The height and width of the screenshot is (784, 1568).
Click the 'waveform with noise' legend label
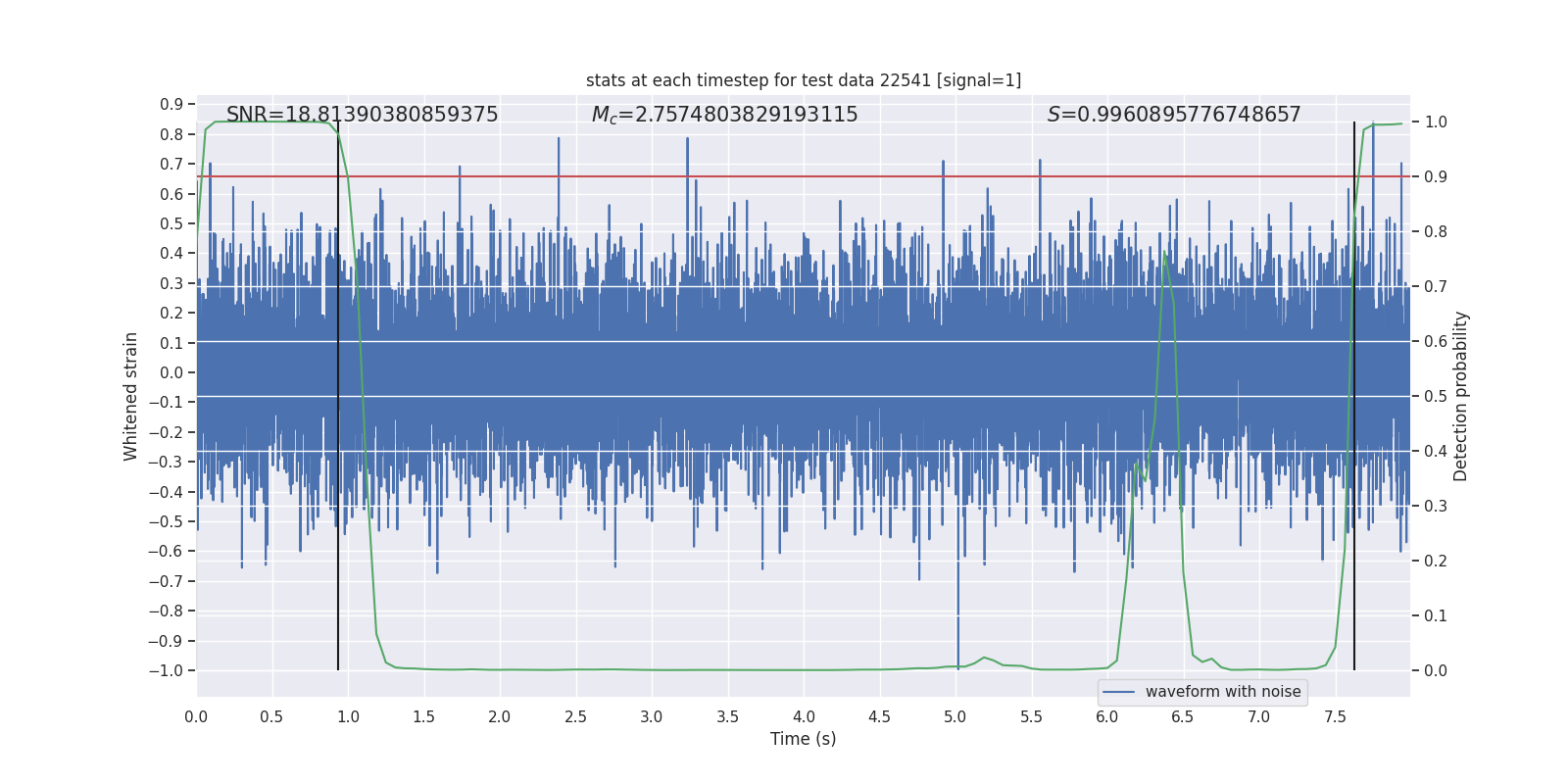tap(1223, 692)
